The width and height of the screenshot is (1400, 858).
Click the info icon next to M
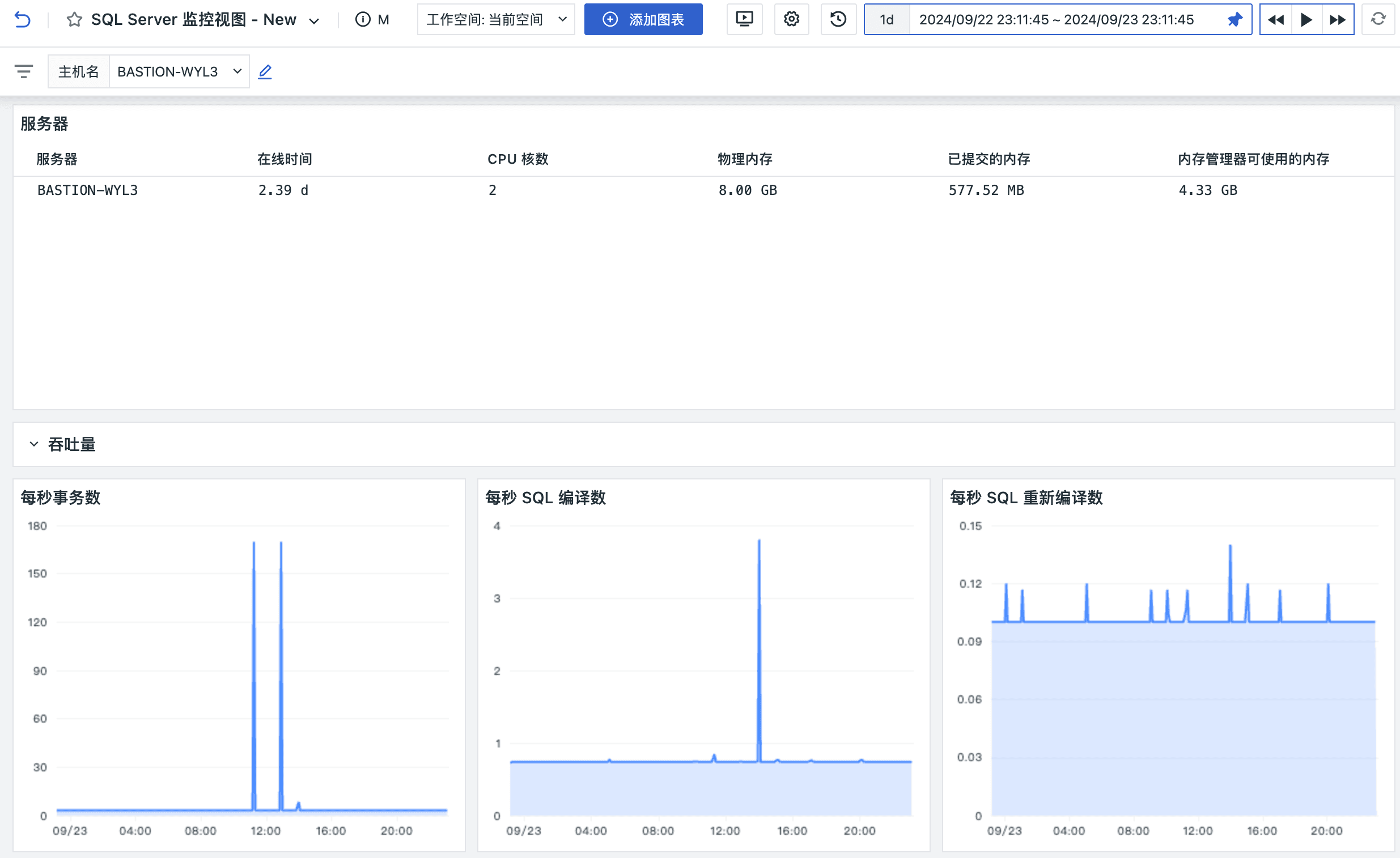point(363,19)
